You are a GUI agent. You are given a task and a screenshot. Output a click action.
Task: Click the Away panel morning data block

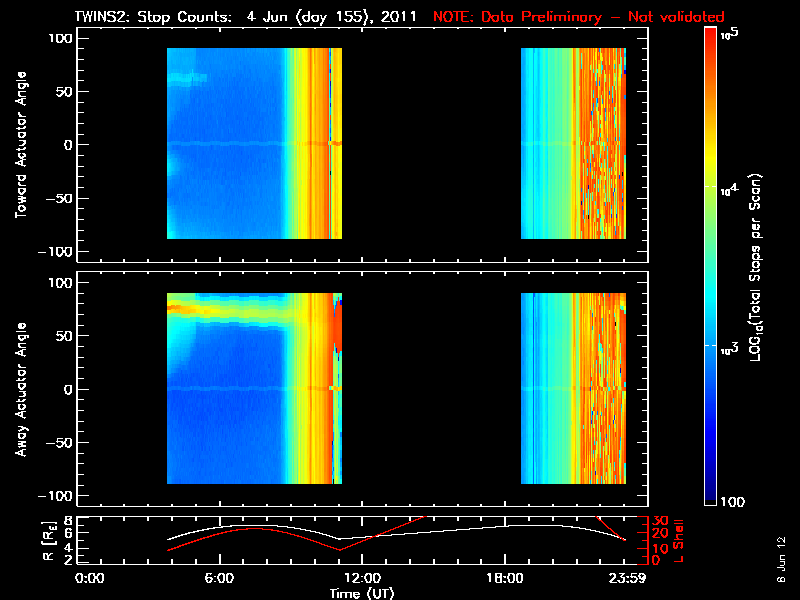pyautogui.click(x=254, y=388)
